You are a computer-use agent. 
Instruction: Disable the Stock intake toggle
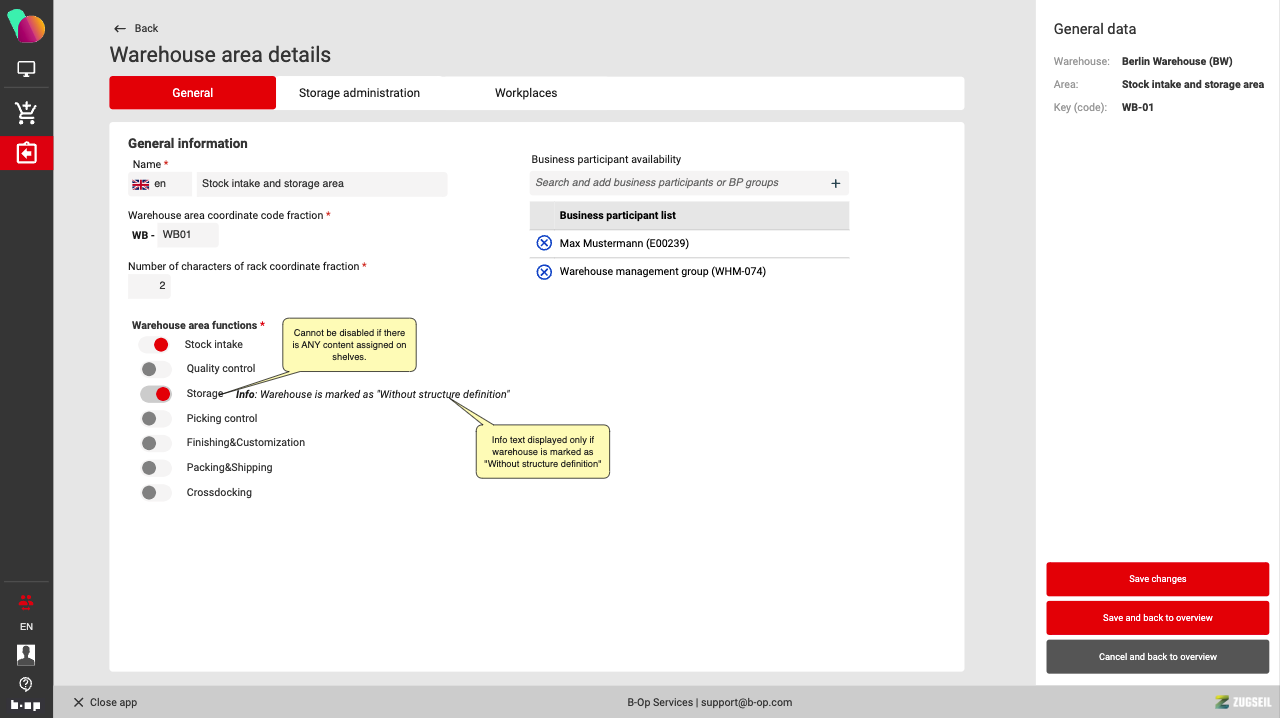pyautogui.click(x=155, y=345)
